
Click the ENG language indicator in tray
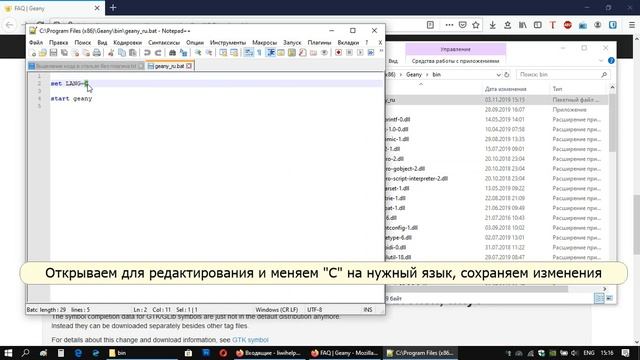pos(589,353)
